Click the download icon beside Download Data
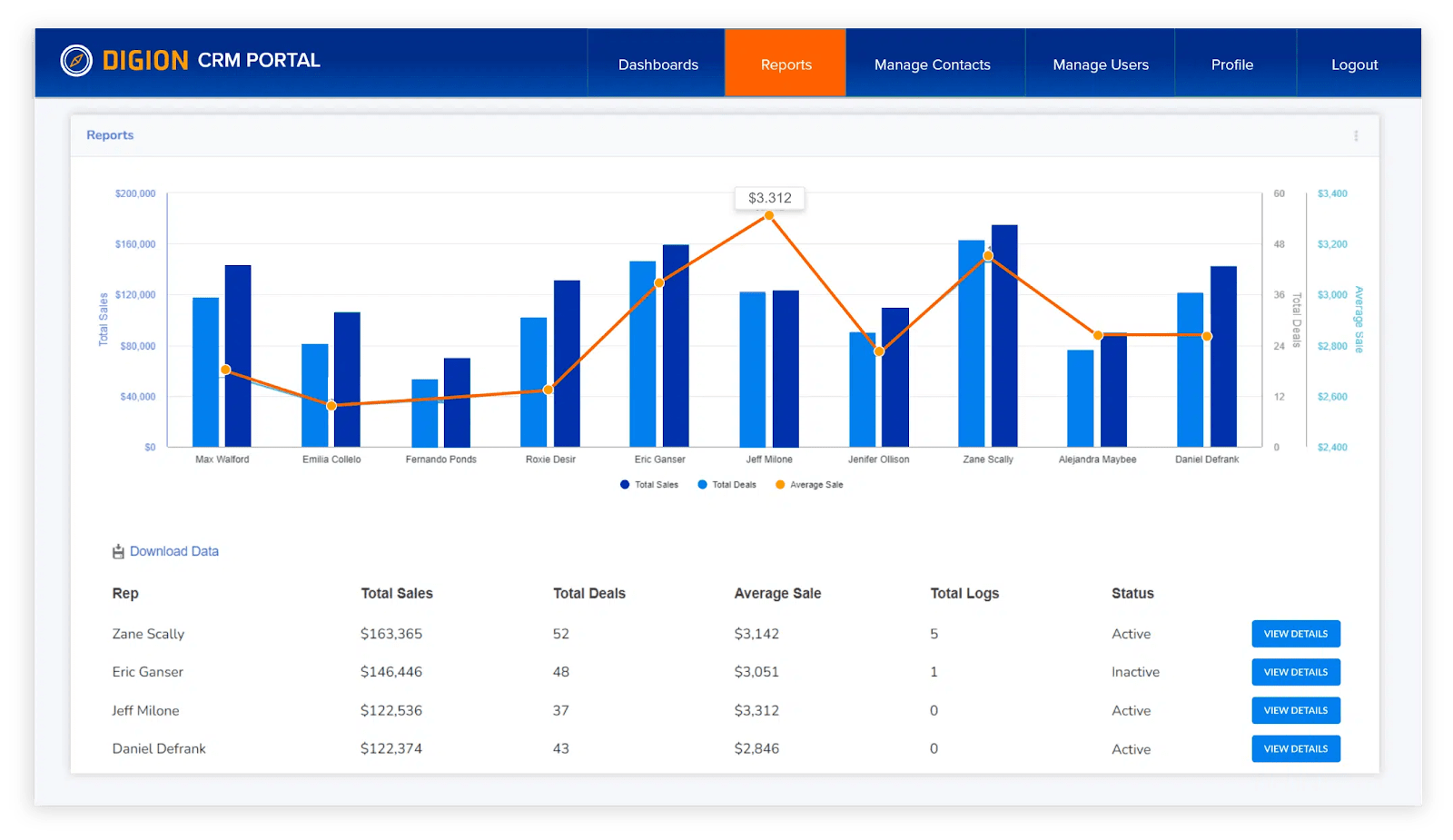This screenshot has height=840, width=1453. [117, 550]
